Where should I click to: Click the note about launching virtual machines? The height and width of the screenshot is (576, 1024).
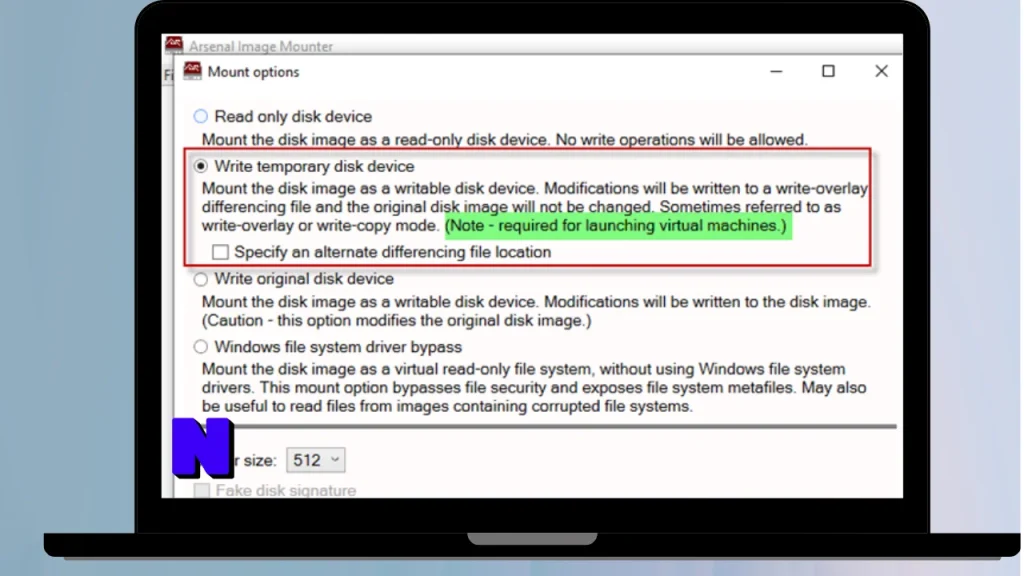[x=616, y=225]
